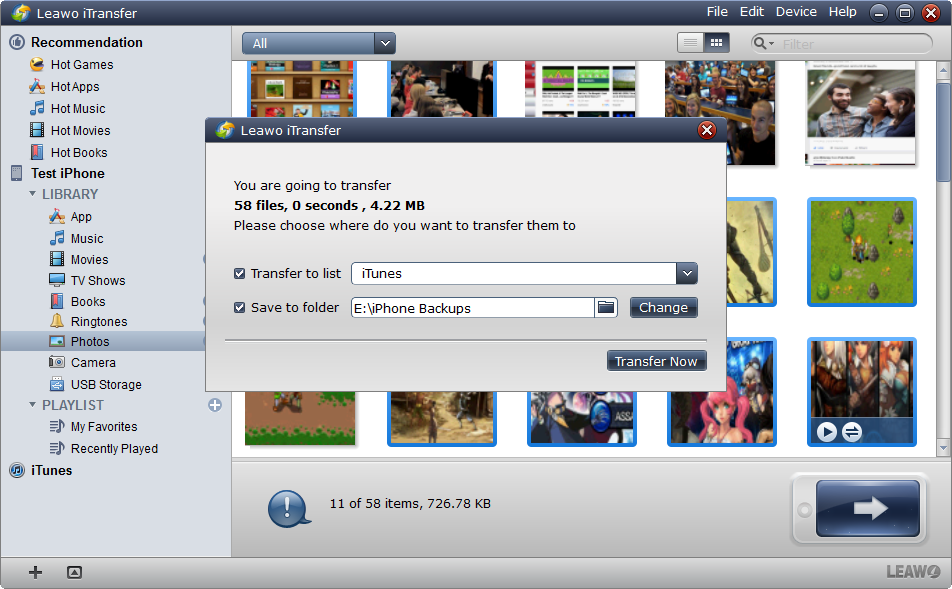Screen dimensions: 952x589
Task: Click the Save to folder path field
Action: [x=472, y=308]
